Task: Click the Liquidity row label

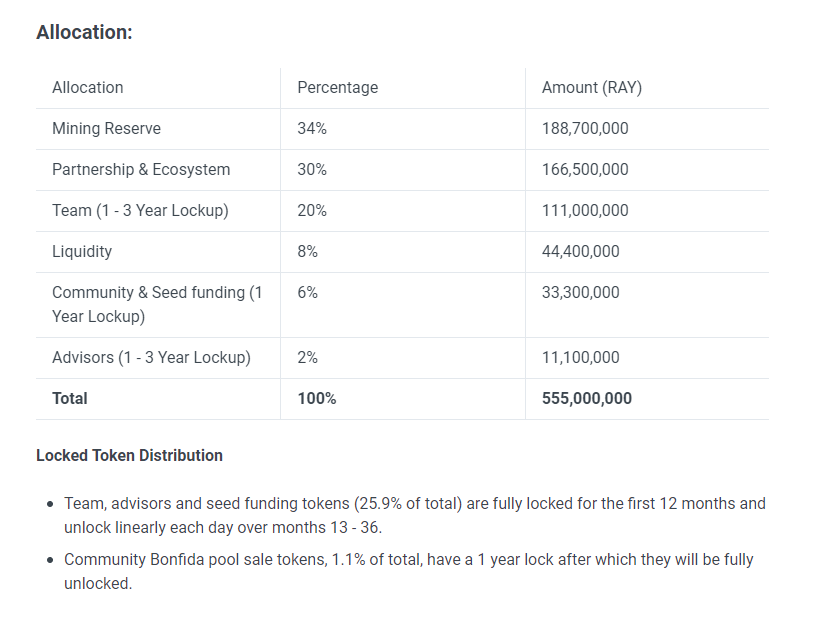Action: (x=82, y=251)
